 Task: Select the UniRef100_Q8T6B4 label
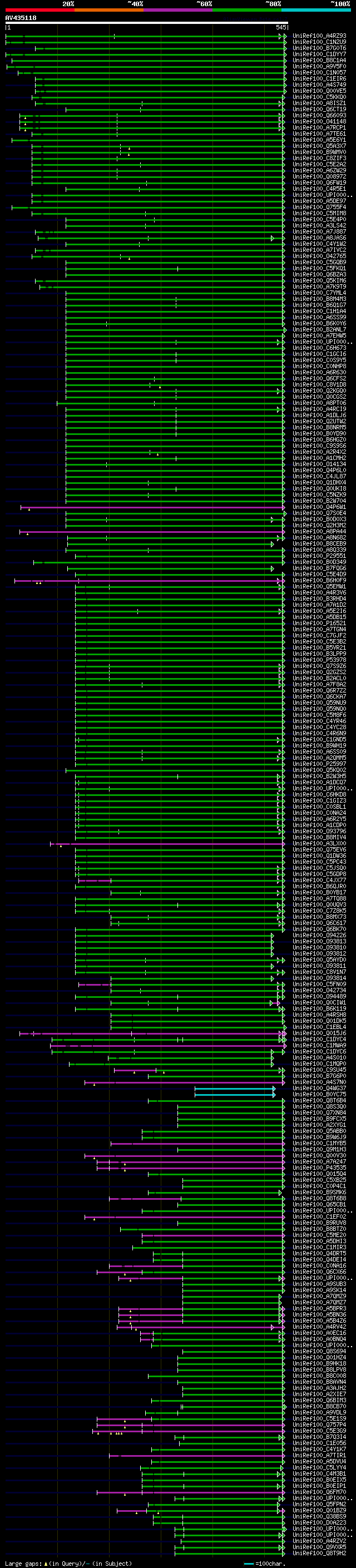(x=319, y=1100)
